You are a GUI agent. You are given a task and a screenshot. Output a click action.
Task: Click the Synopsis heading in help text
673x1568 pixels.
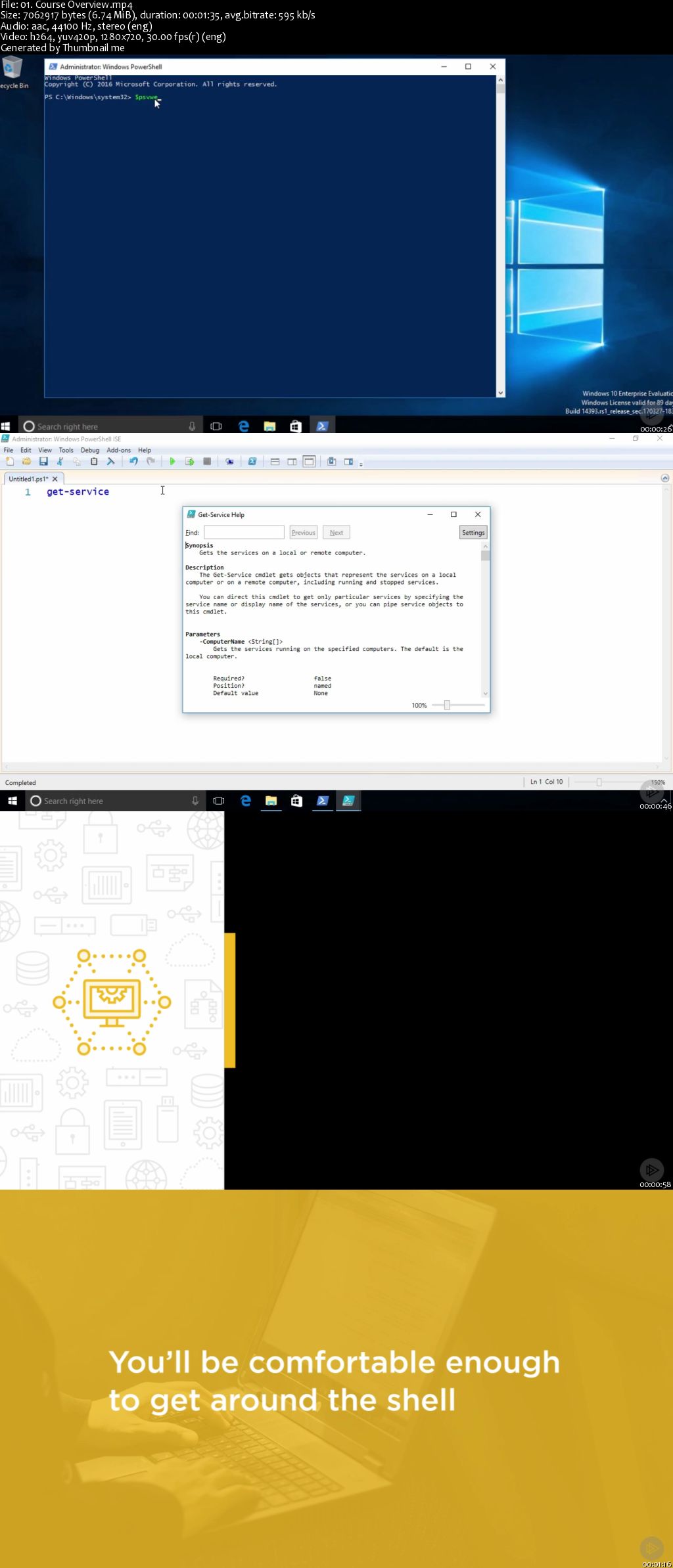click(199, 545)
